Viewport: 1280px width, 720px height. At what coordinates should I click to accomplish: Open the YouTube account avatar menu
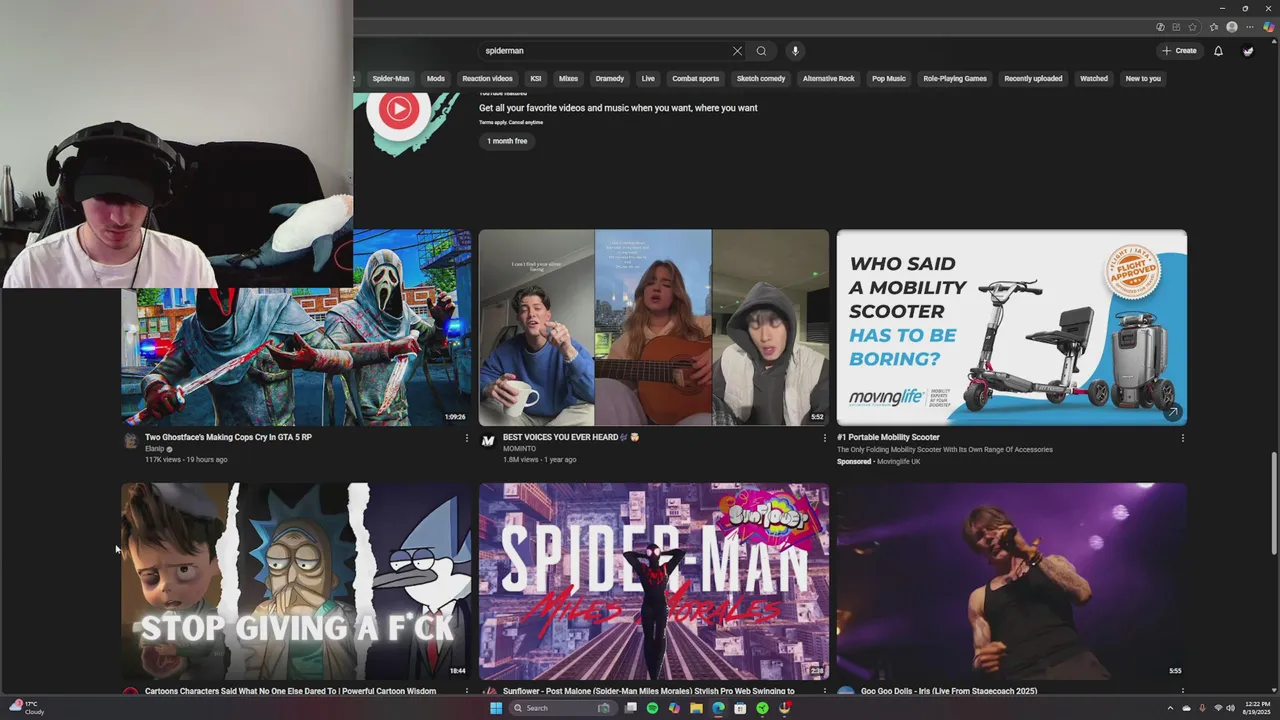click(1248, 51)
